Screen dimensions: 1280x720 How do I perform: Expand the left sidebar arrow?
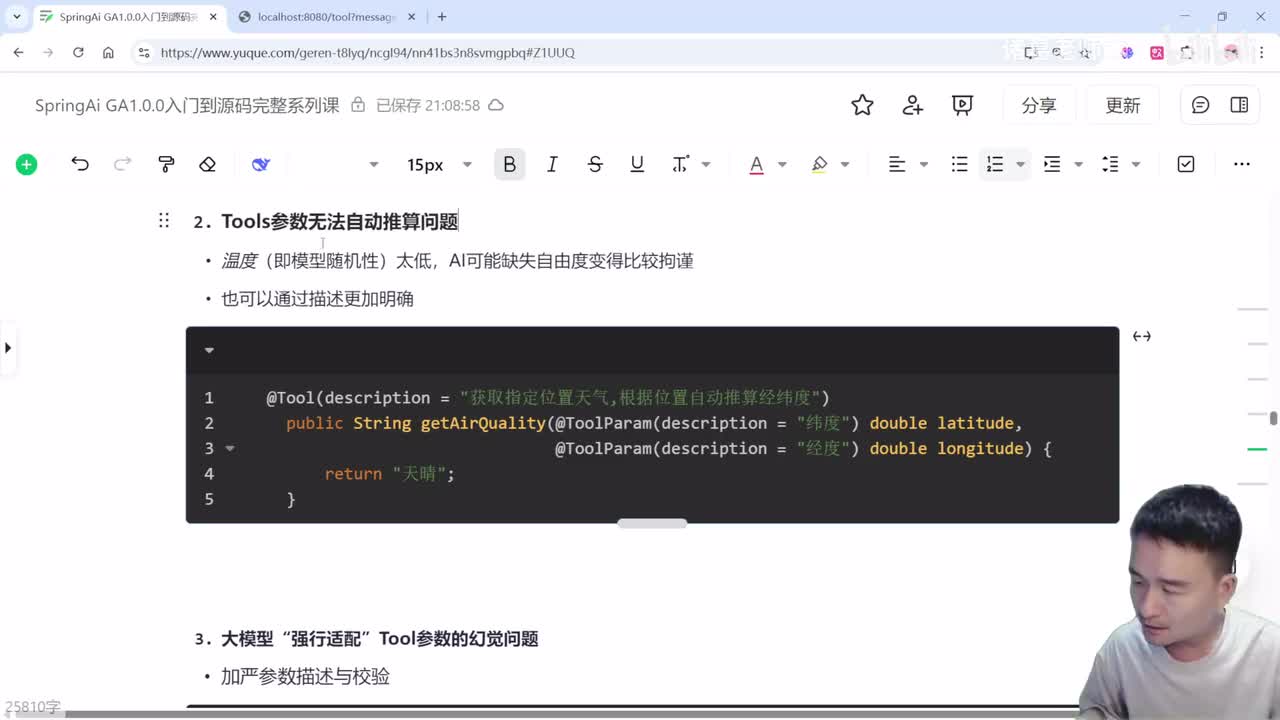tap(8, 348)
